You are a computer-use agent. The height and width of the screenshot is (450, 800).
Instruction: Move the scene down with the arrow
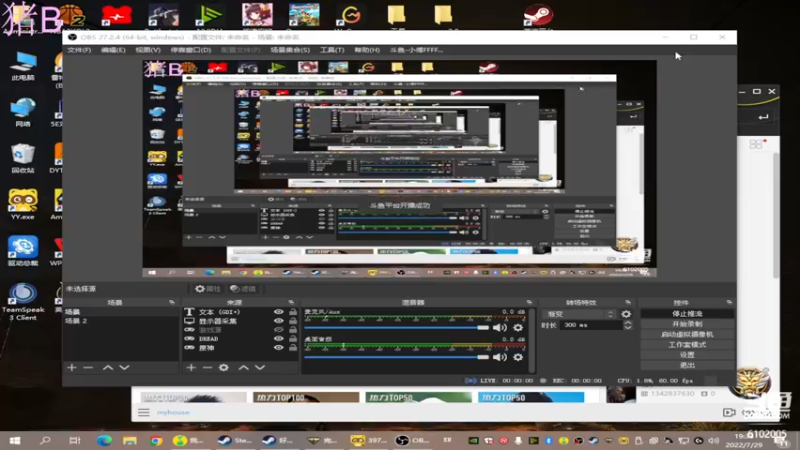[124, 367]
